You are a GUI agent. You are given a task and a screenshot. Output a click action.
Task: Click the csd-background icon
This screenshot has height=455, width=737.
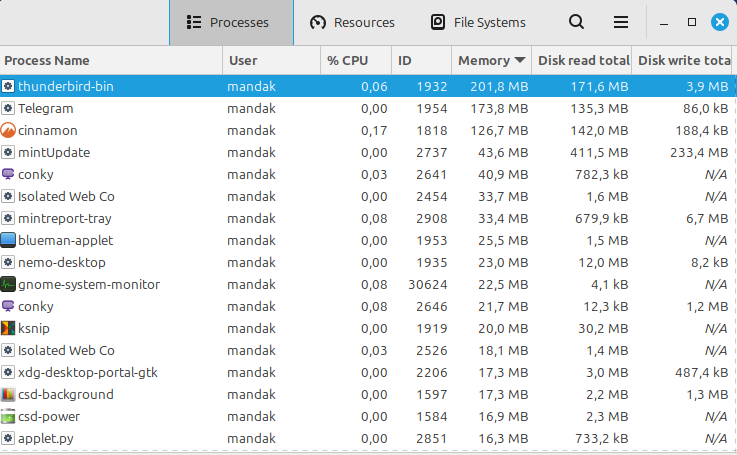point(8,394)
